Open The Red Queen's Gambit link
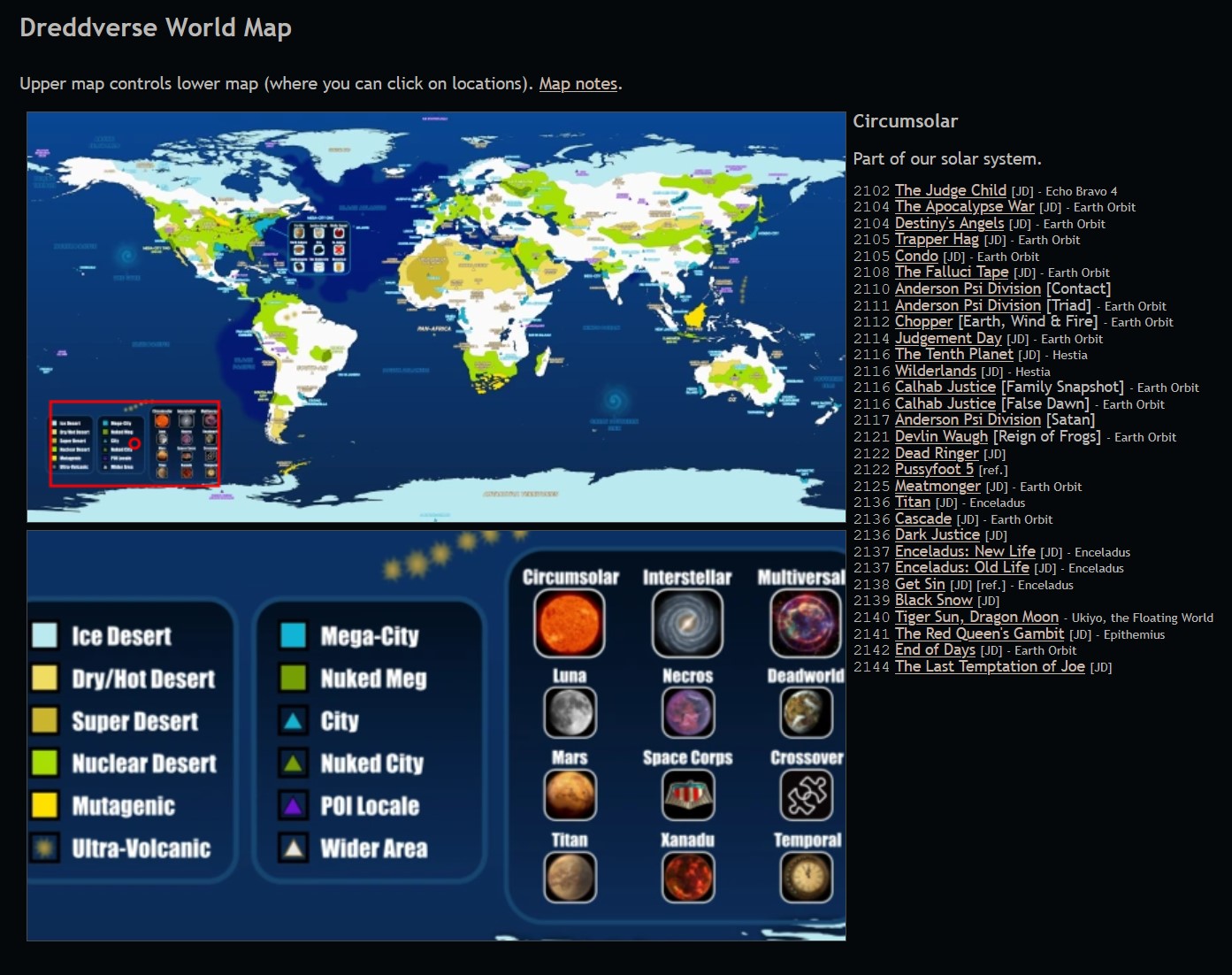Image resolution: width=1232 pixels, height=975 pixels. [979, 634]
